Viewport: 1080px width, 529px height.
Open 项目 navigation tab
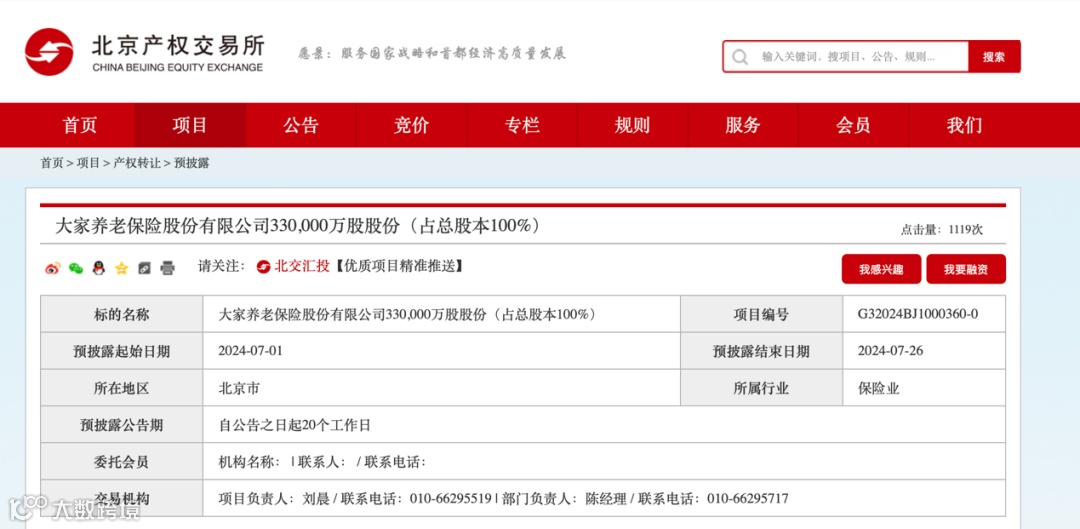(x=190, y=125)
